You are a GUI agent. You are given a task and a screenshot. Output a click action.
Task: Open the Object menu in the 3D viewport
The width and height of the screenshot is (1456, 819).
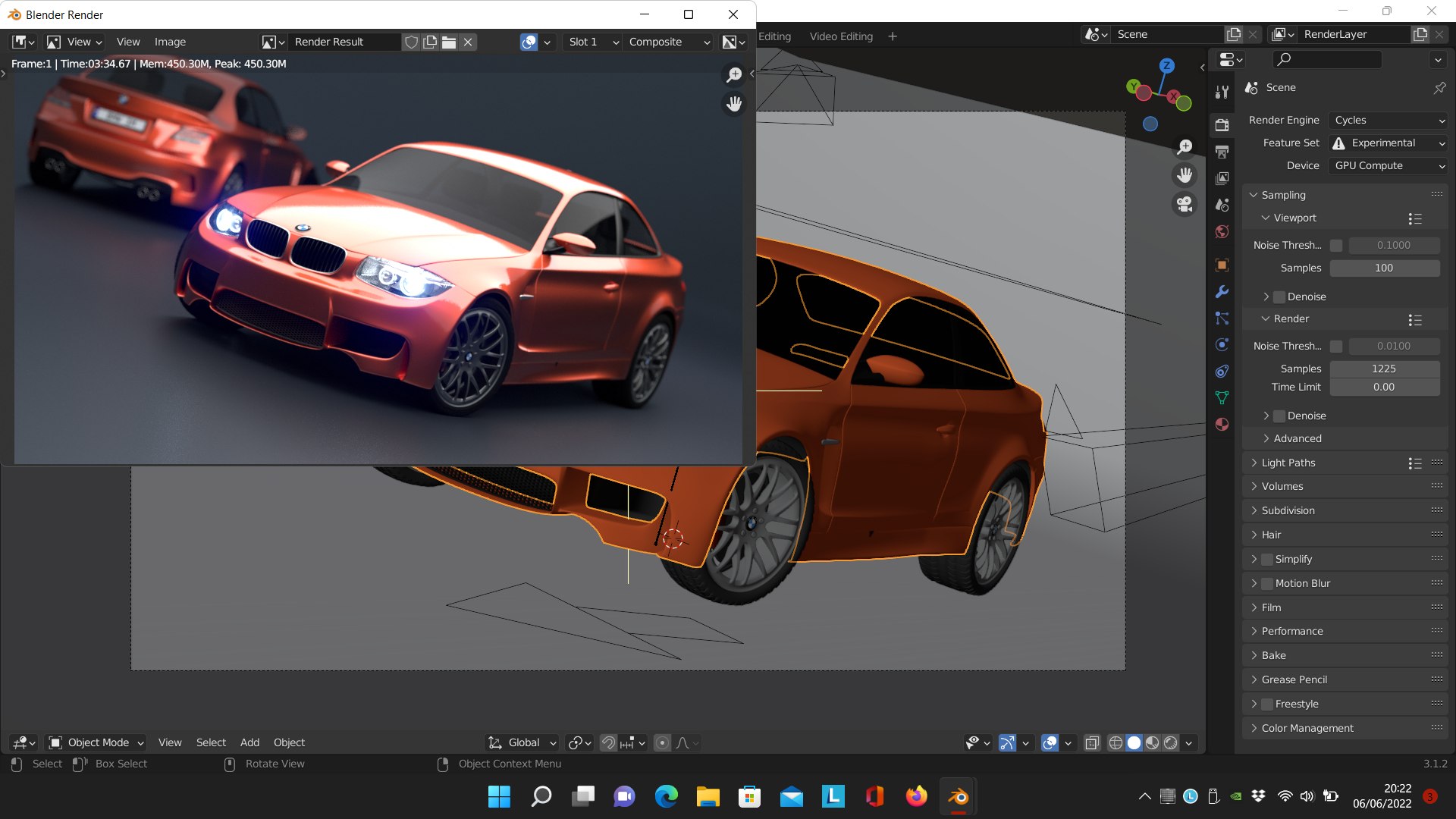coord(289,743)
